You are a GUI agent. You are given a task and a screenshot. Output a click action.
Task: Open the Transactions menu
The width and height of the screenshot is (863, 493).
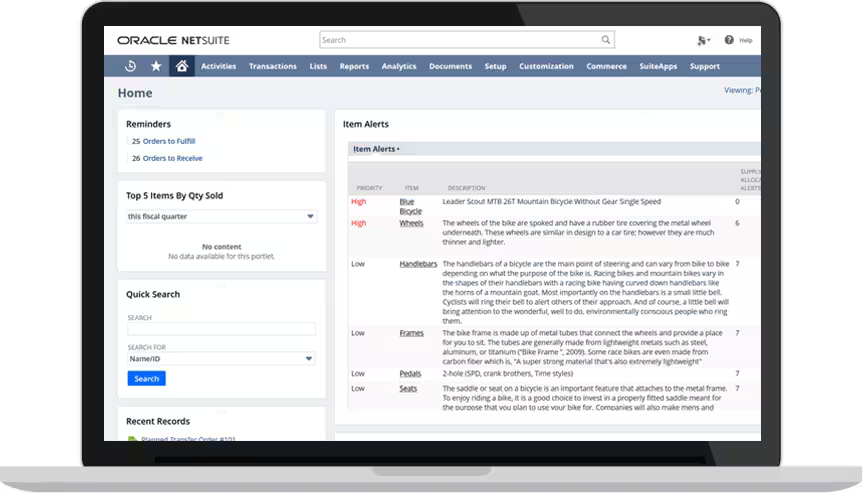(272, 66)
